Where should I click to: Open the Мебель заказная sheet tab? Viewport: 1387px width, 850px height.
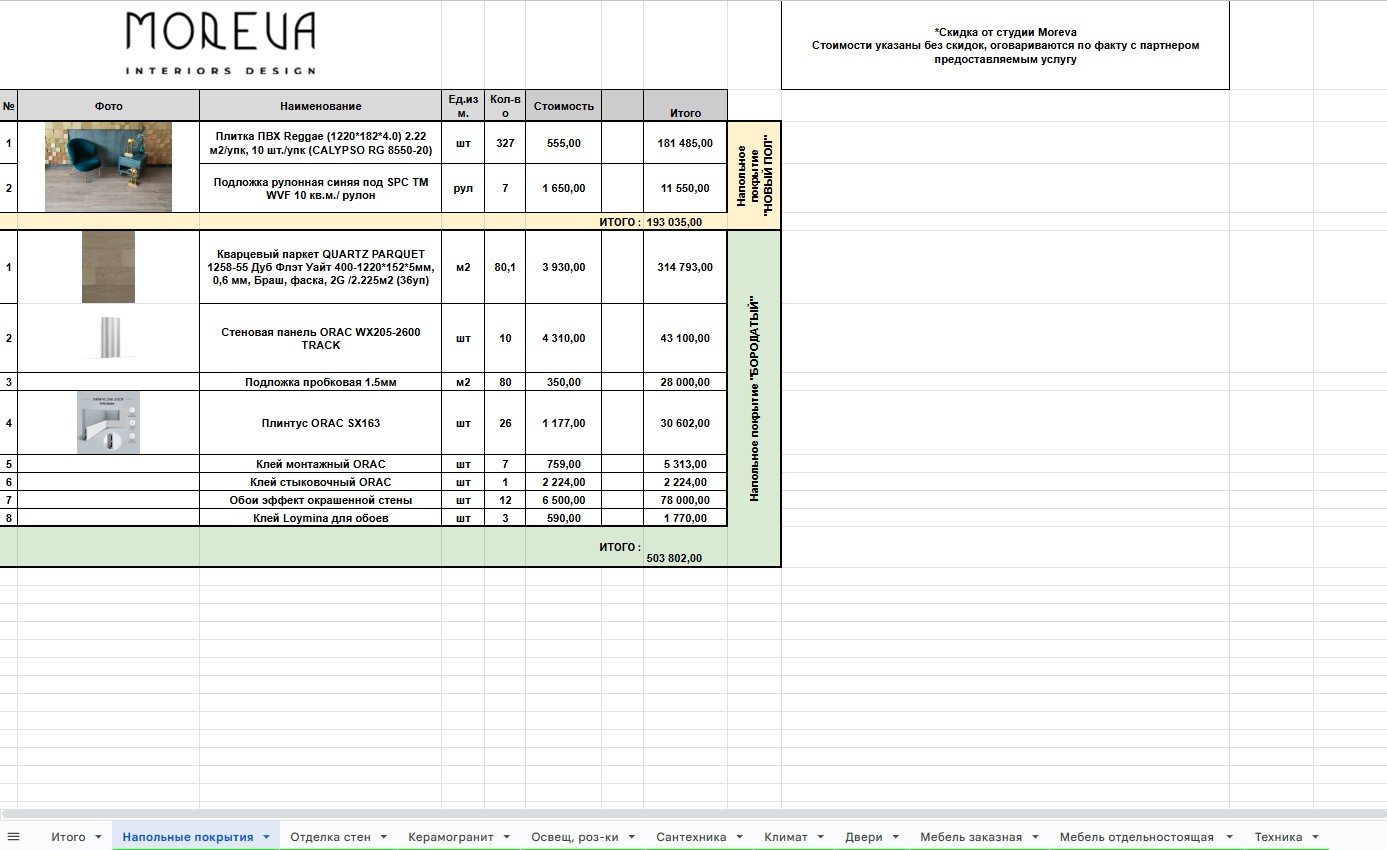pos(971,837)
